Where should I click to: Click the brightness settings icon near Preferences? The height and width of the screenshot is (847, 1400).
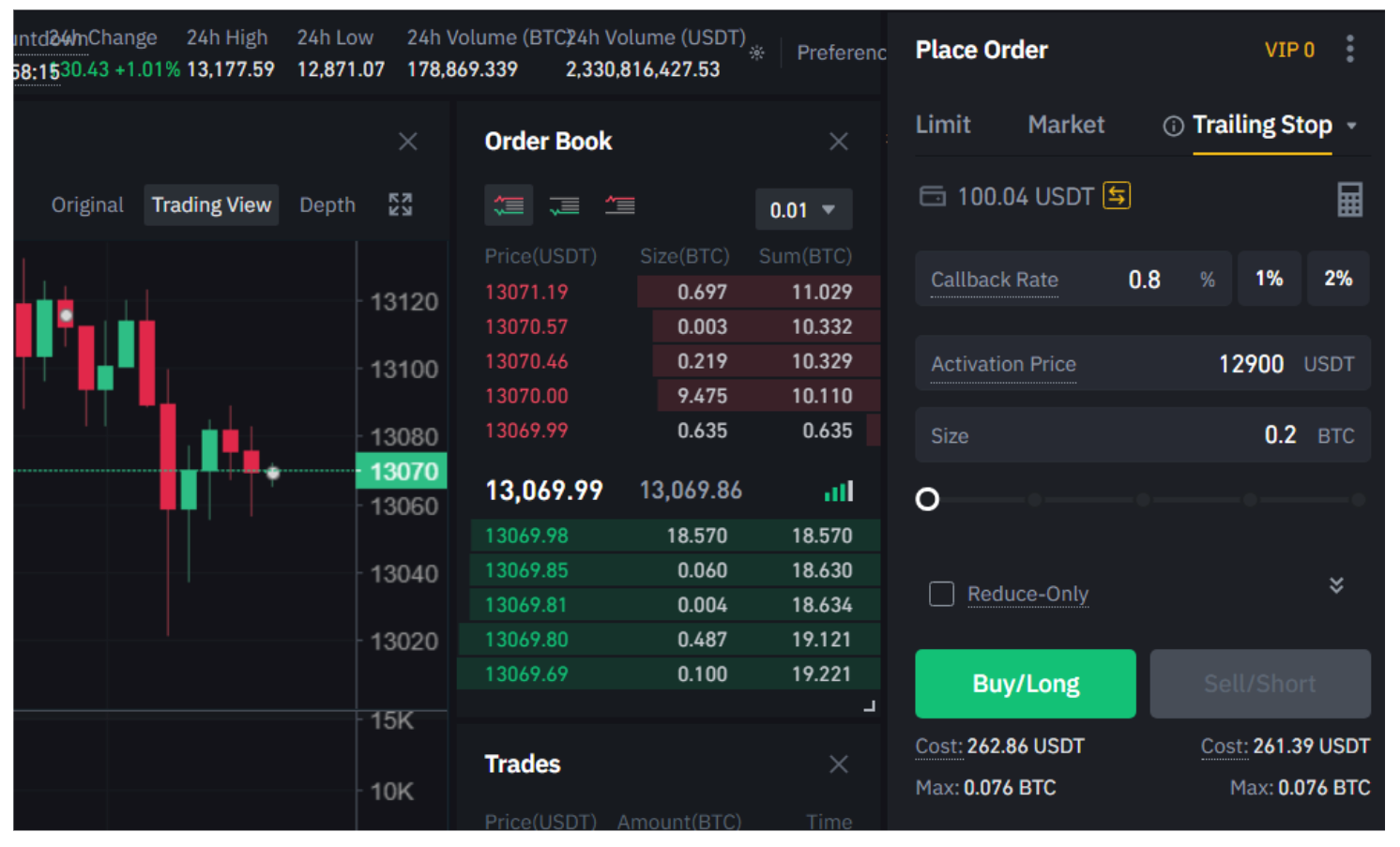tap(757, 53)
